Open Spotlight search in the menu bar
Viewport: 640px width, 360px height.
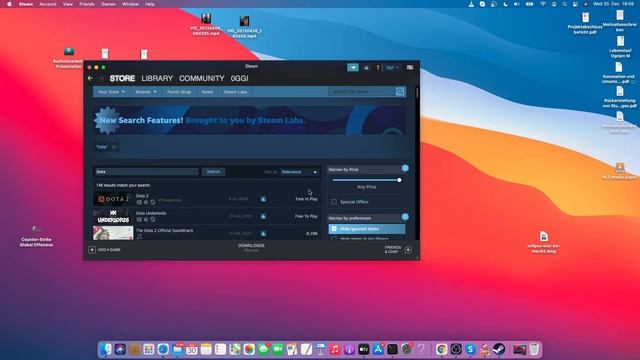tap(564, 4)
